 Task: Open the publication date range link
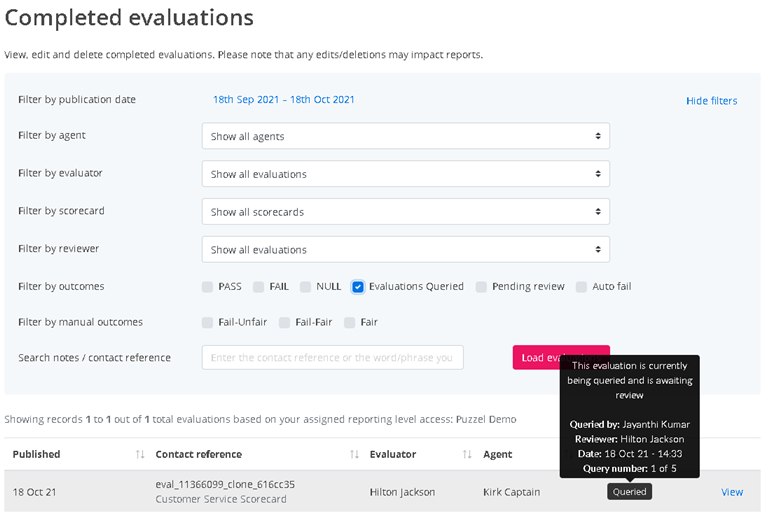(283, 99)
